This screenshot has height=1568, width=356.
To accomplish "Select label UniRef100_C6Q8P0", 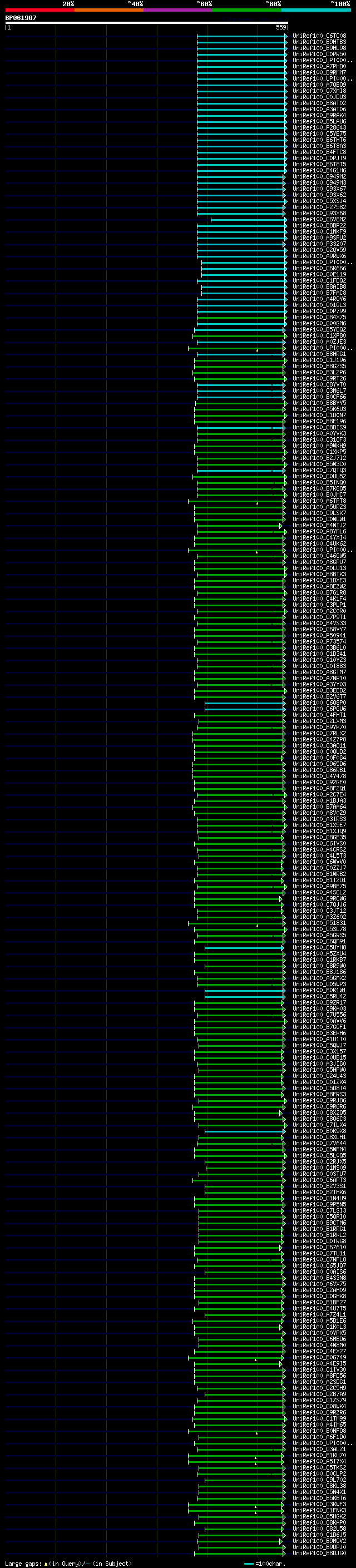I will pos(319,703).
